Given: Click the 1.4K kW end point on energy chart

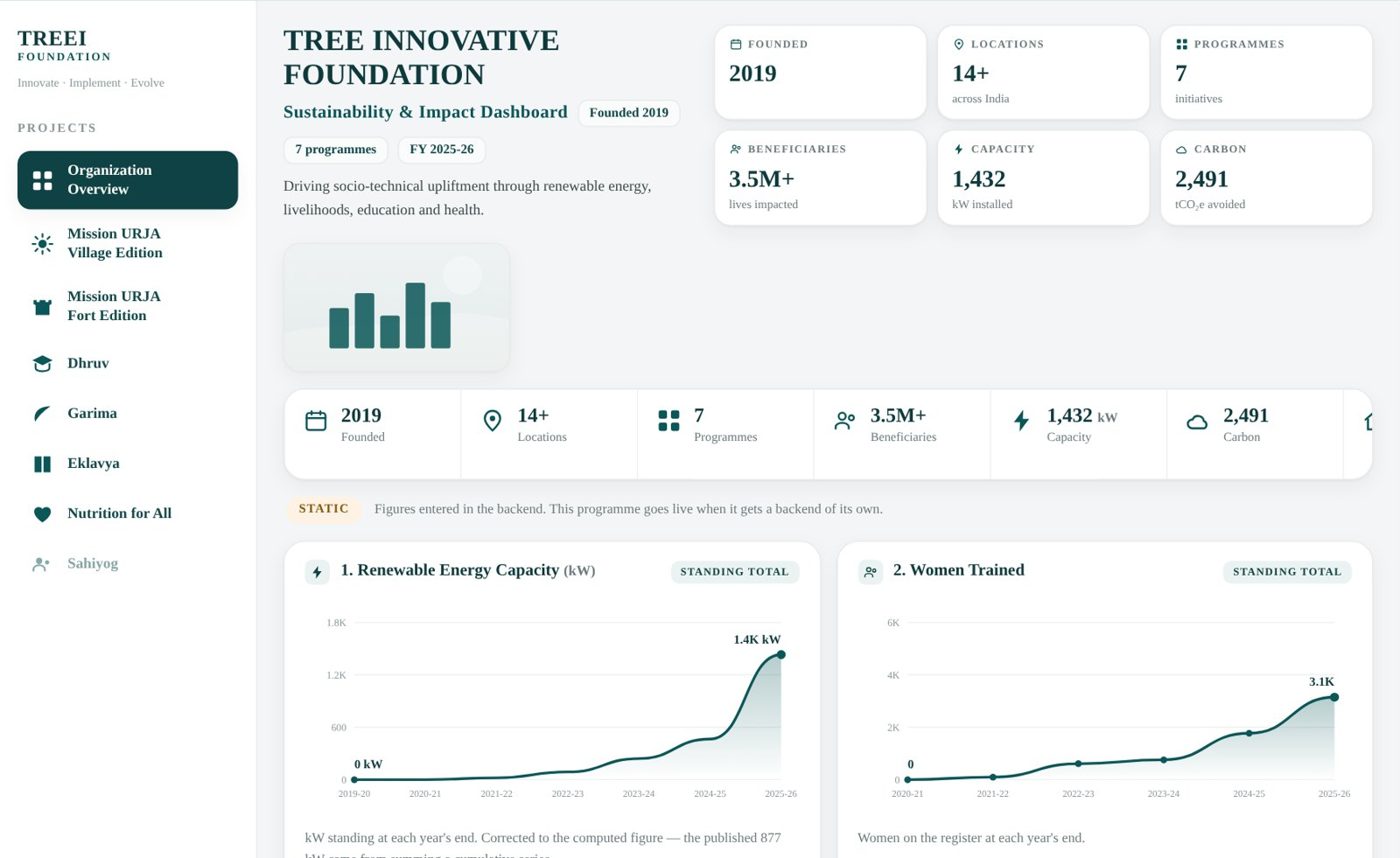Looking at the screenshot, I should point(781,655).
